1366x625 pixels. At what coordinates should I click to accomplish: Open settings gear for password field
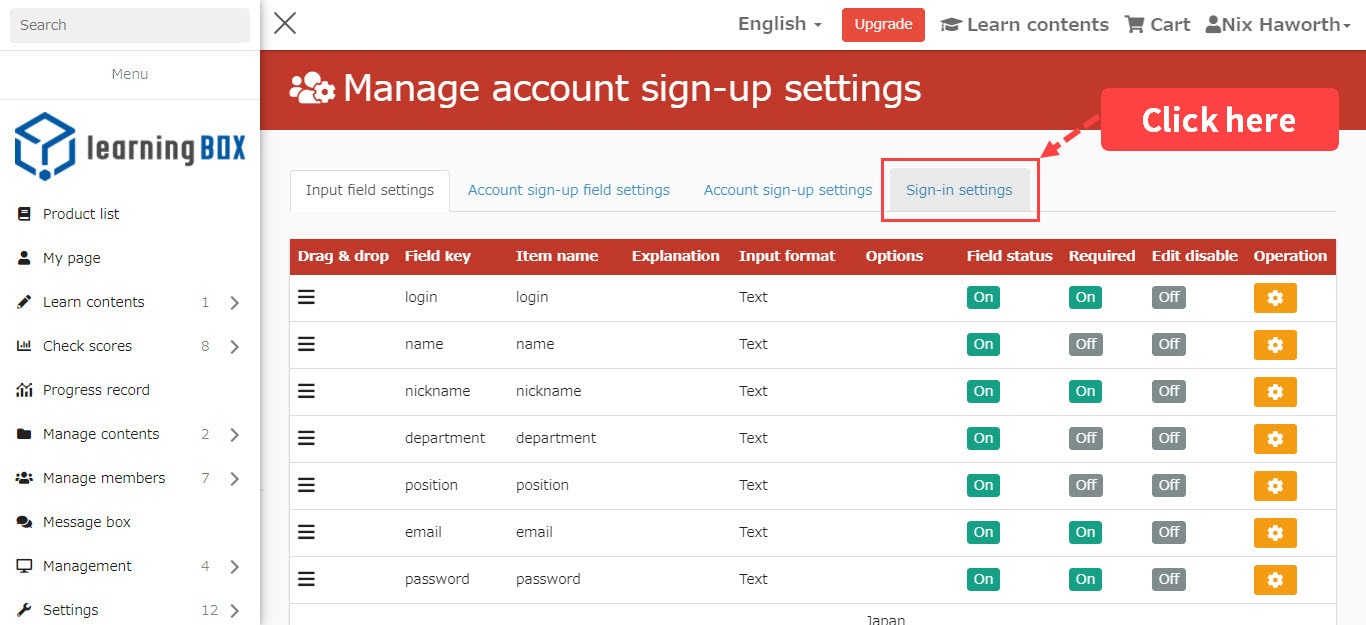(x=1275, y=580)
